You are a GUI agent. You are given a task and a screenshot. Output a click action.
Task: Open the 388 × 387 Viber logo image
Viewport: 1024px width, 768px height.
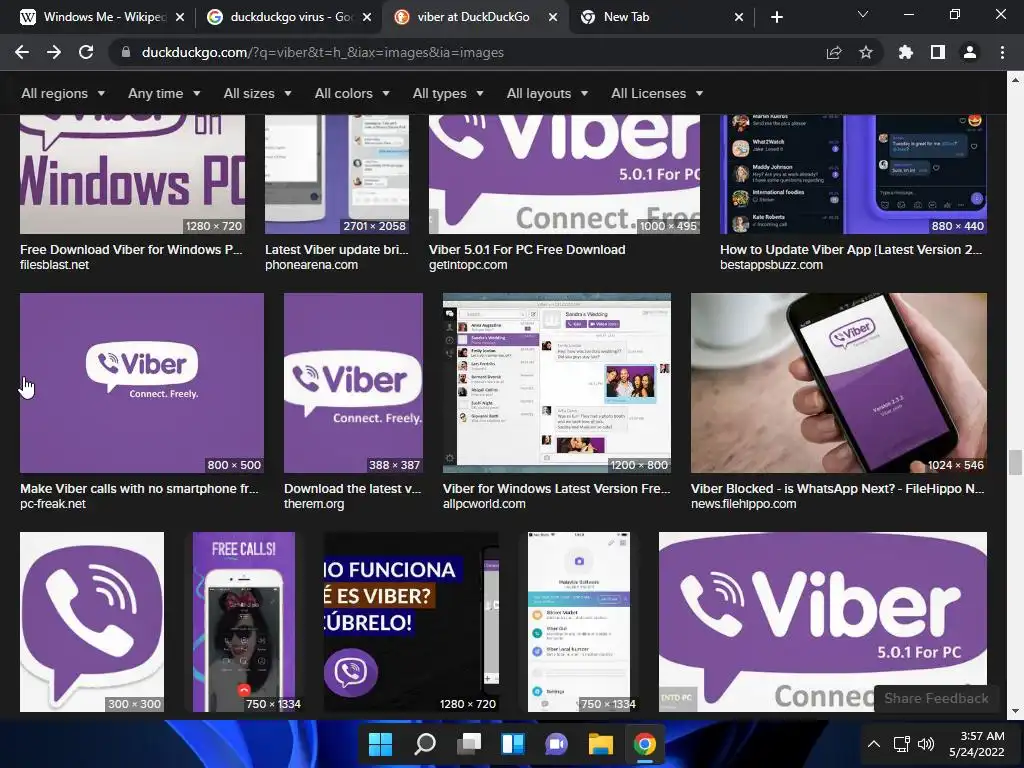click(353, 383)
